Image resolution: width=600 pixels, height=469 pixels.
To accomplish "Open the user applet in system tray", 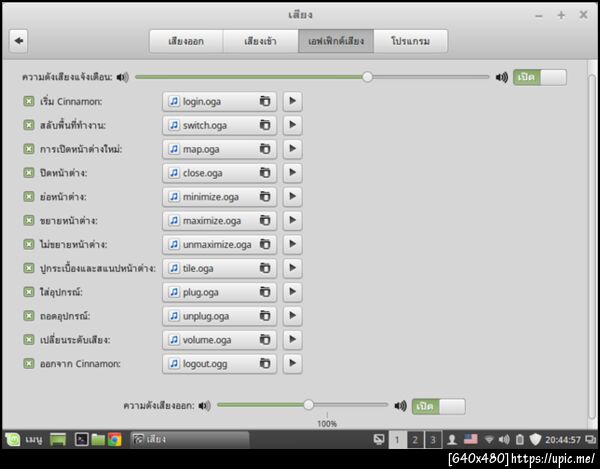I will (452, 440).
